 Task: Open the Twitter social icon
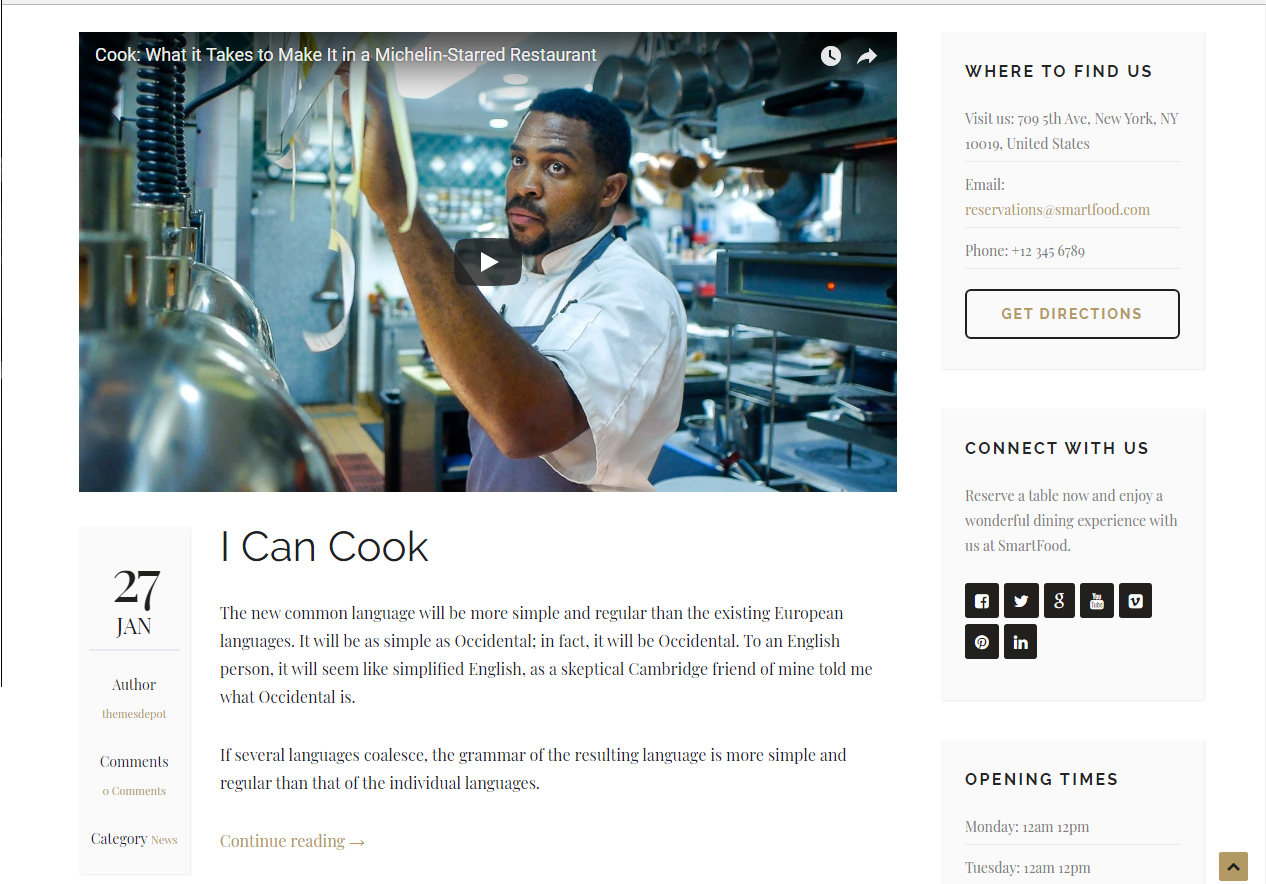point(1021,601)
